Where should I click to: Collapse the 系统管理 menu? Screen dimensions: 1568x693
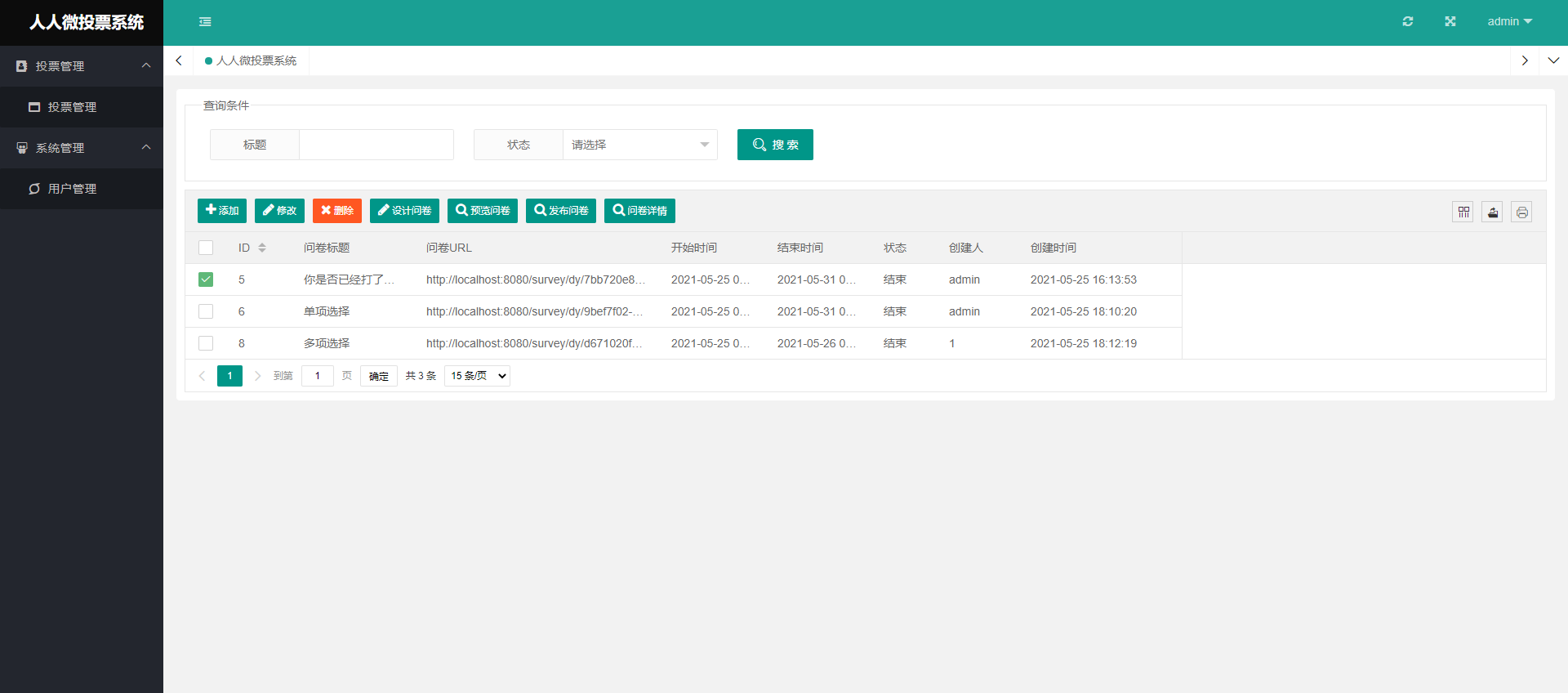[82, 148]
